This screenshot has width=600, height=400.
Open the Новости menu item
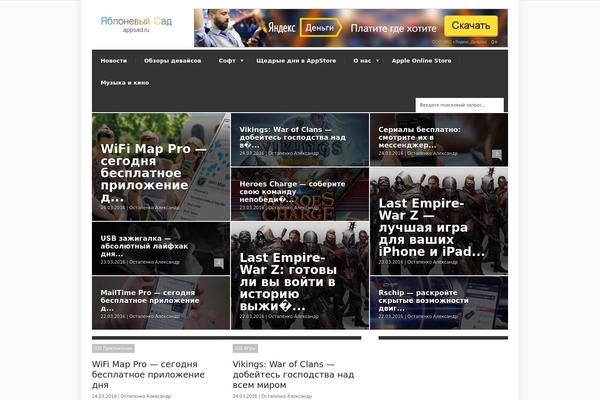[114, 60]
